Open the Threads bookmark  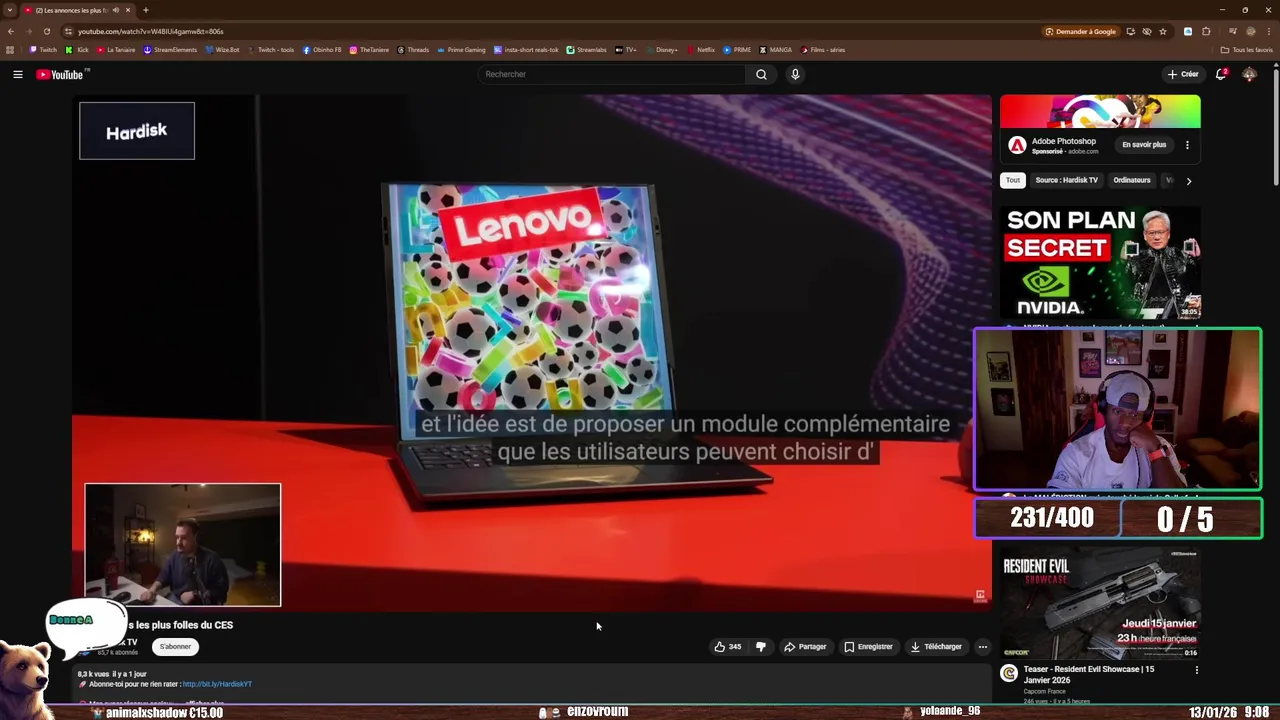pos(413,50)
